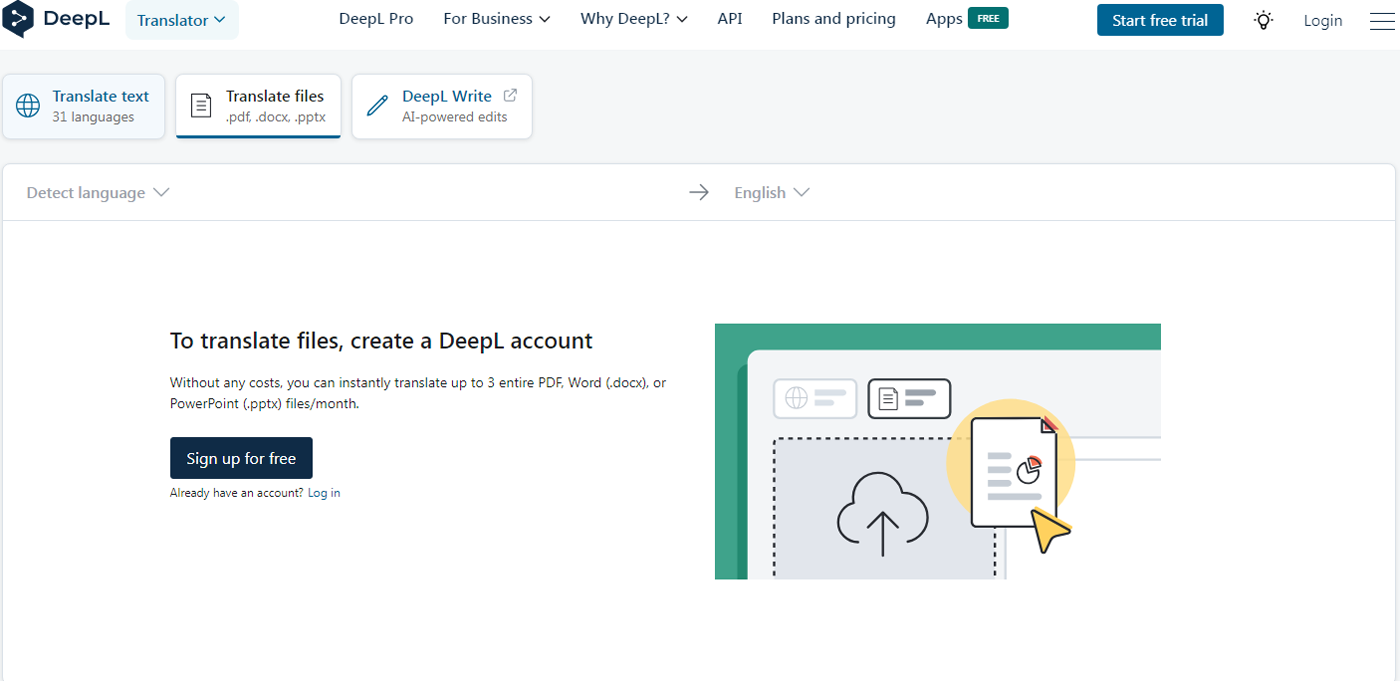The height and width of the screenshot is (681, 1400).
Task: Toggle the light bulb theme icon
Action: pyautogui.click(x=1264, y=20)
